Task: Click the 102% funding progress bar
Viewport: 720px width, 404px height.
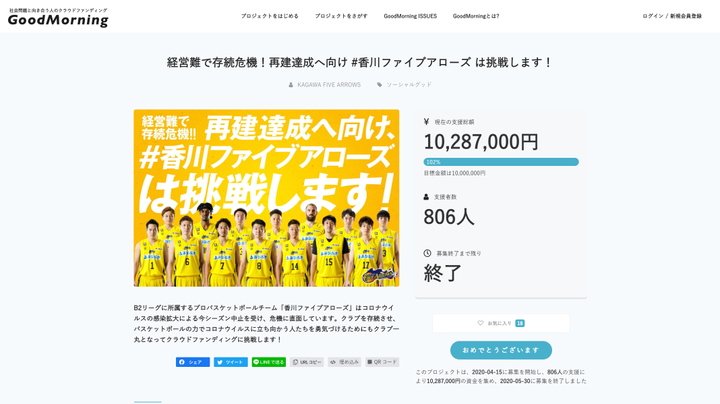Action: pyautogui.click(x=501, y=162)
